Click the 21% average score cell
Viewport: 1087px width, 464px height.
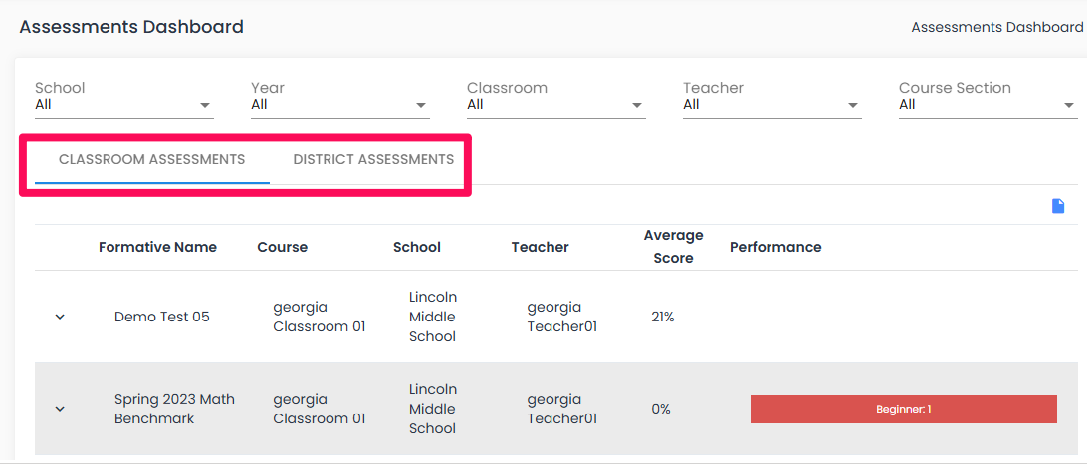pos(663,317)
